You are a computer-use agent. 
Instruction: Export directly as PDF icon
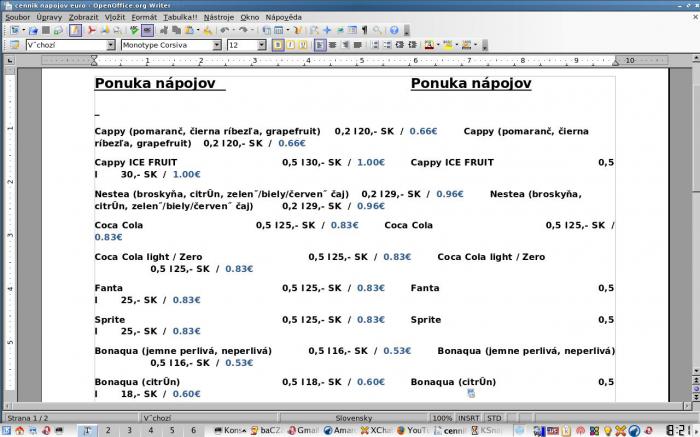tap(92, 30)
